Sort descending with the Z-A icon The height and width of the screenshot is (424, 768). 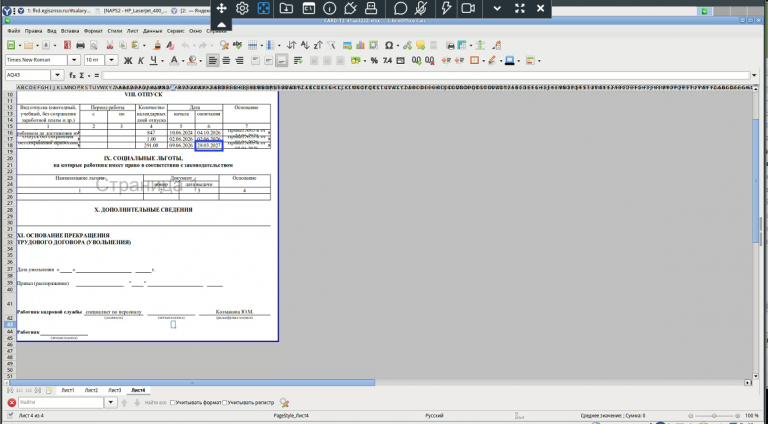point(318,45)
